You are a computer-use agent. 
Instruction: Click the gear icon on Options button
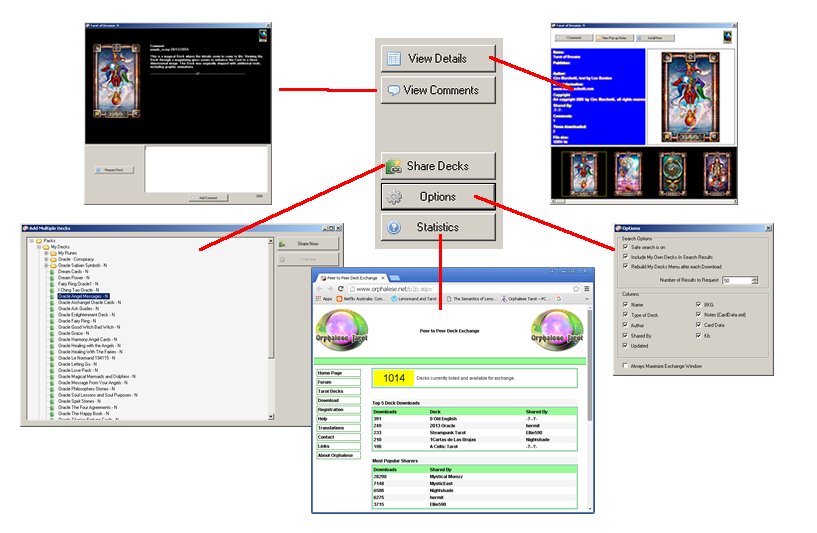[394, 197]
